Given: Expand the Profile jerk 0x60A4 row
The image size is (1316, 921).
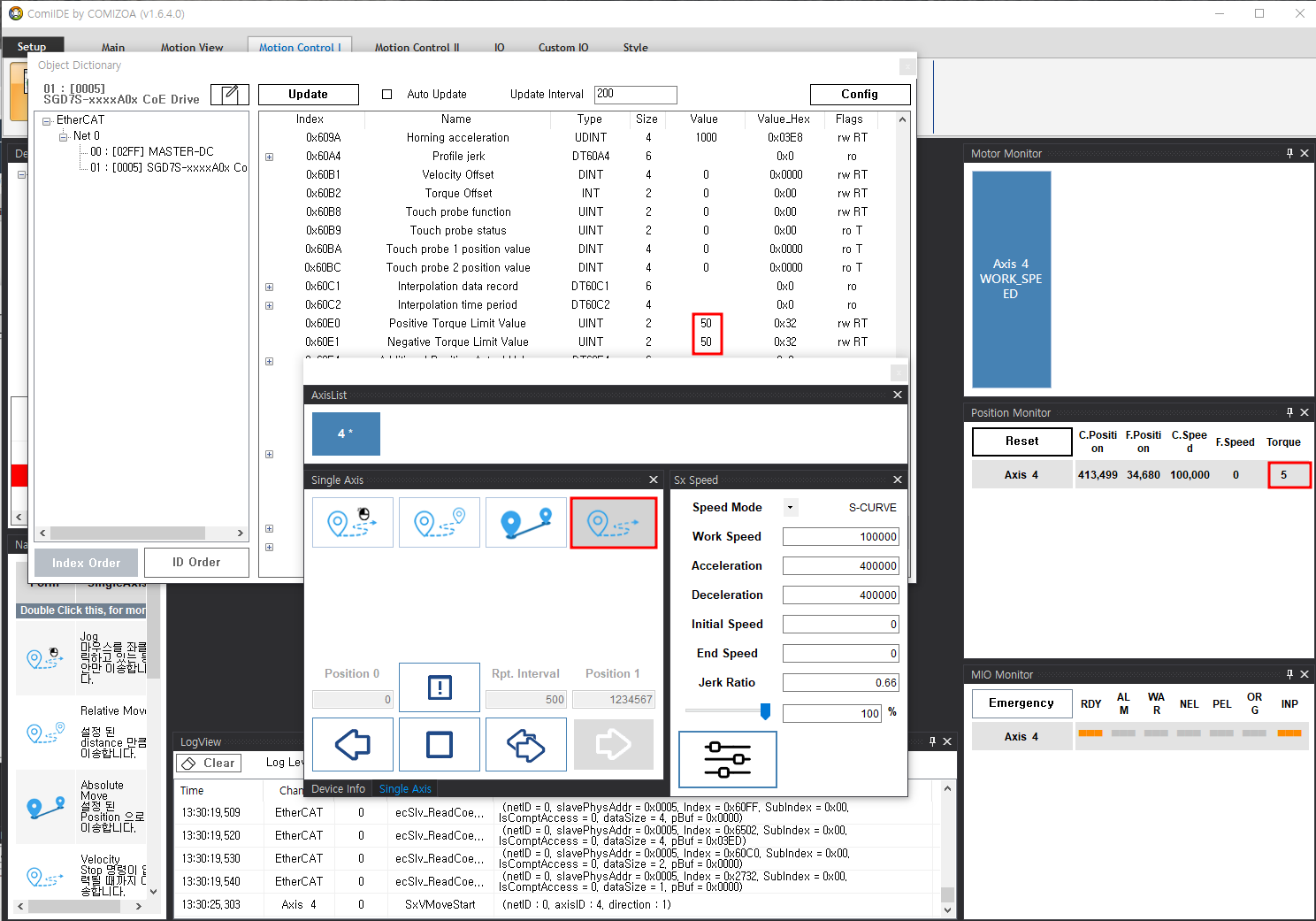Looking at the screenshot, I should [x=270, y=157].
